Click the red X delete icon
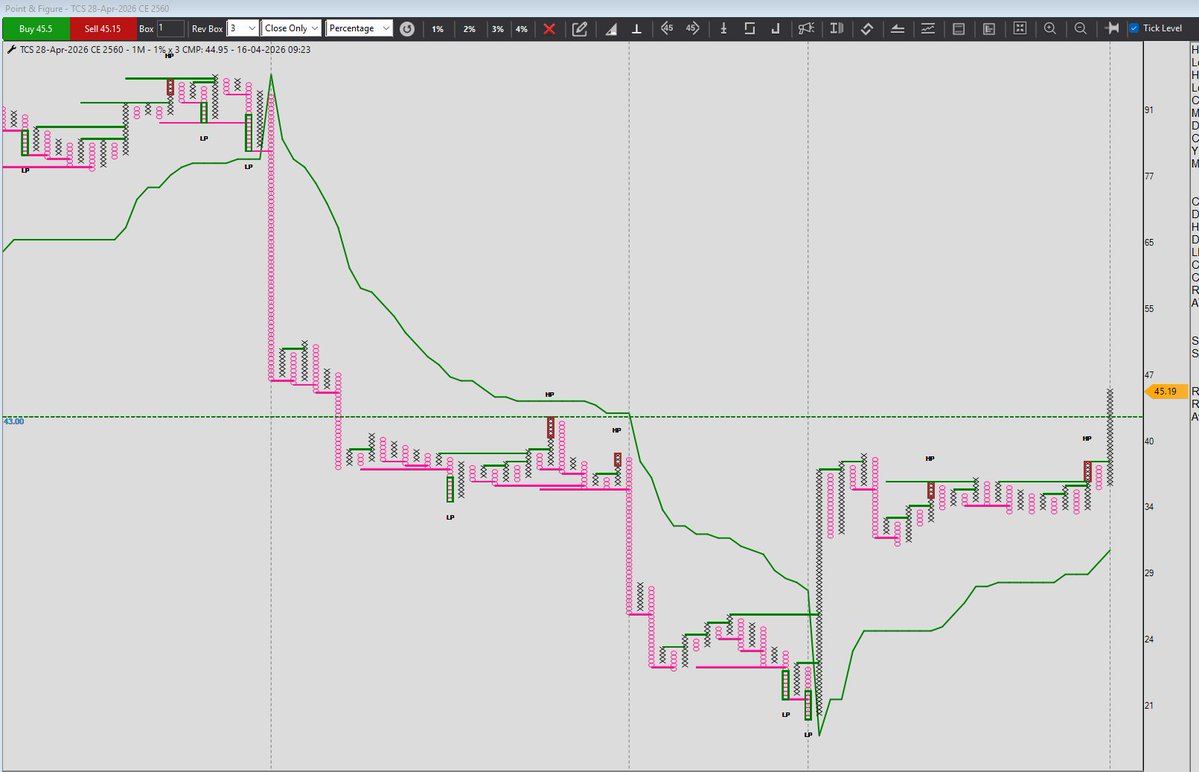Screen dimensions: 1199x772 (x=549, y=28)
